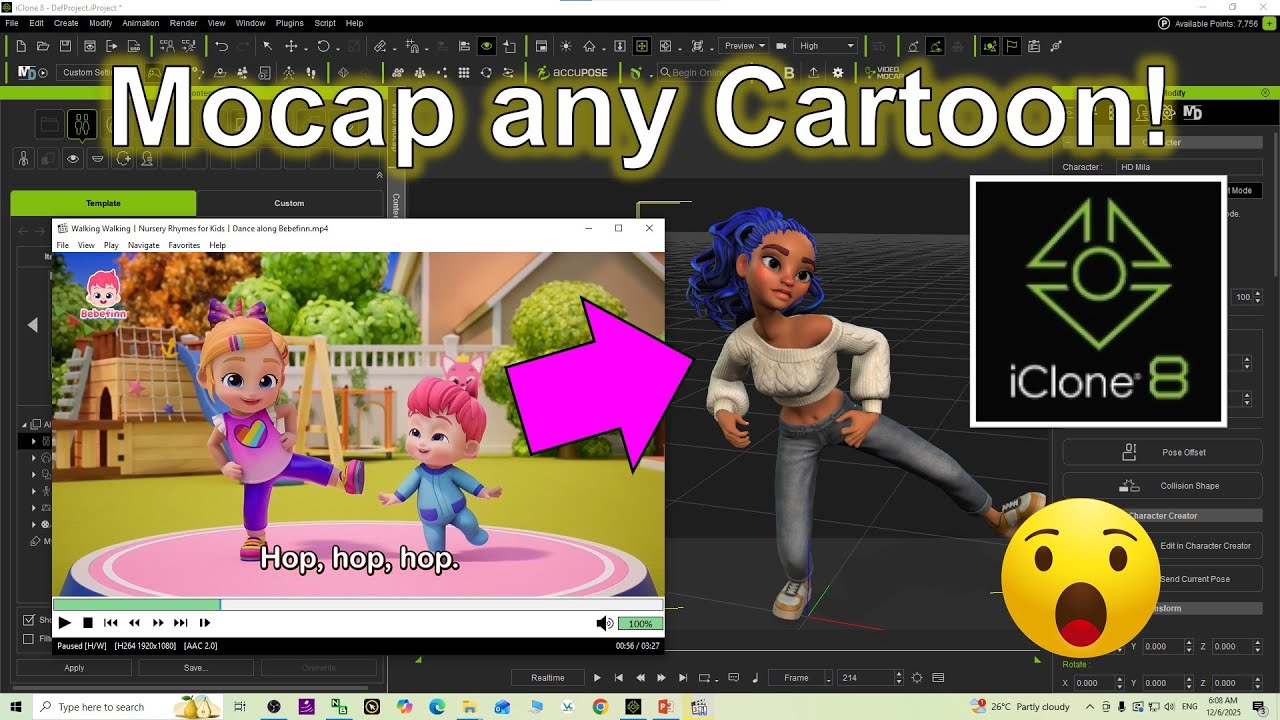Click the Collision Shape button

pos(1162,485)
